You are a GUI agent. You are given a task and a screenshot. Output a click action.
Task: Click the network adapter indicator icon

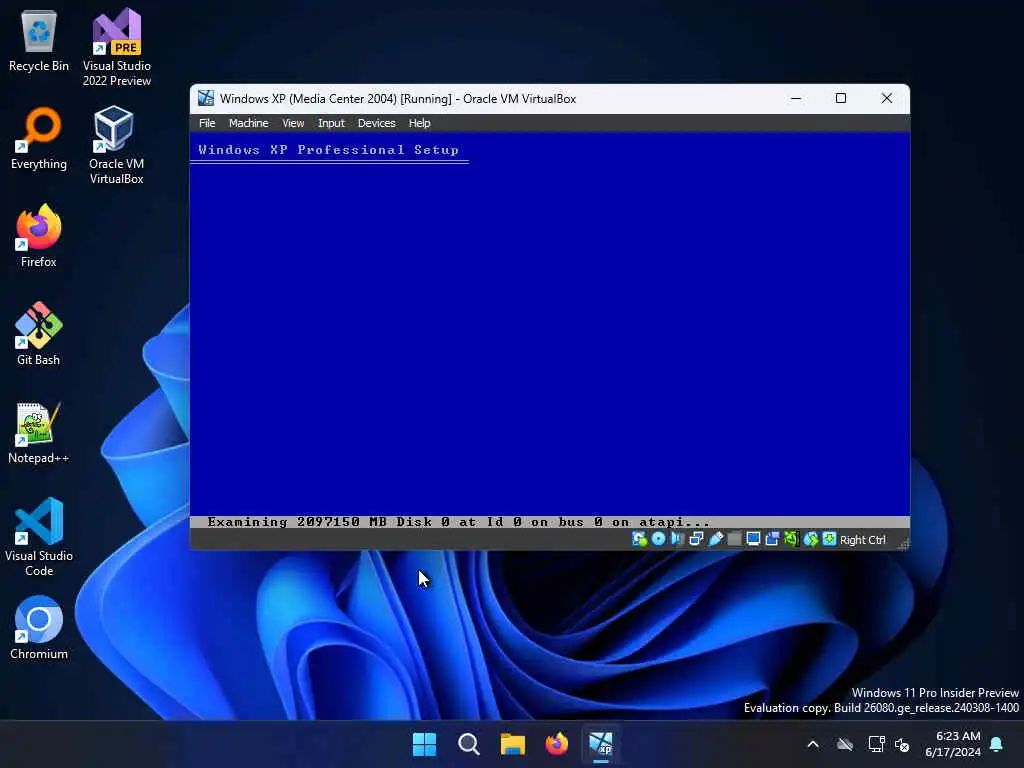click(696, 539)
